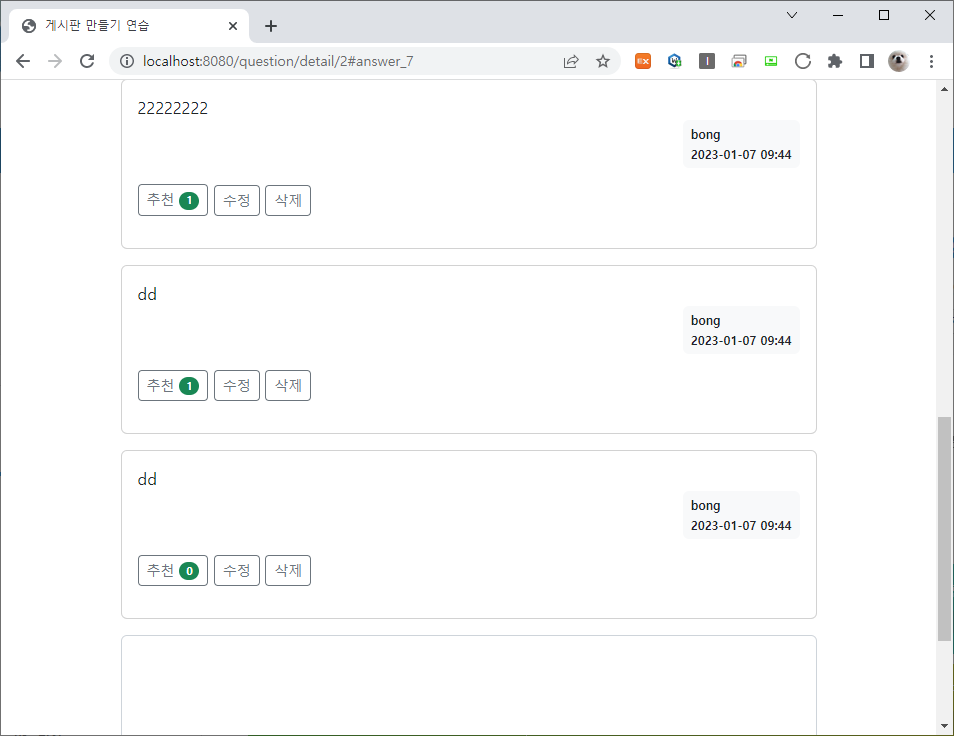Minimize the browser window
This screenshot has height=736, width=954.
click(838, 15)
